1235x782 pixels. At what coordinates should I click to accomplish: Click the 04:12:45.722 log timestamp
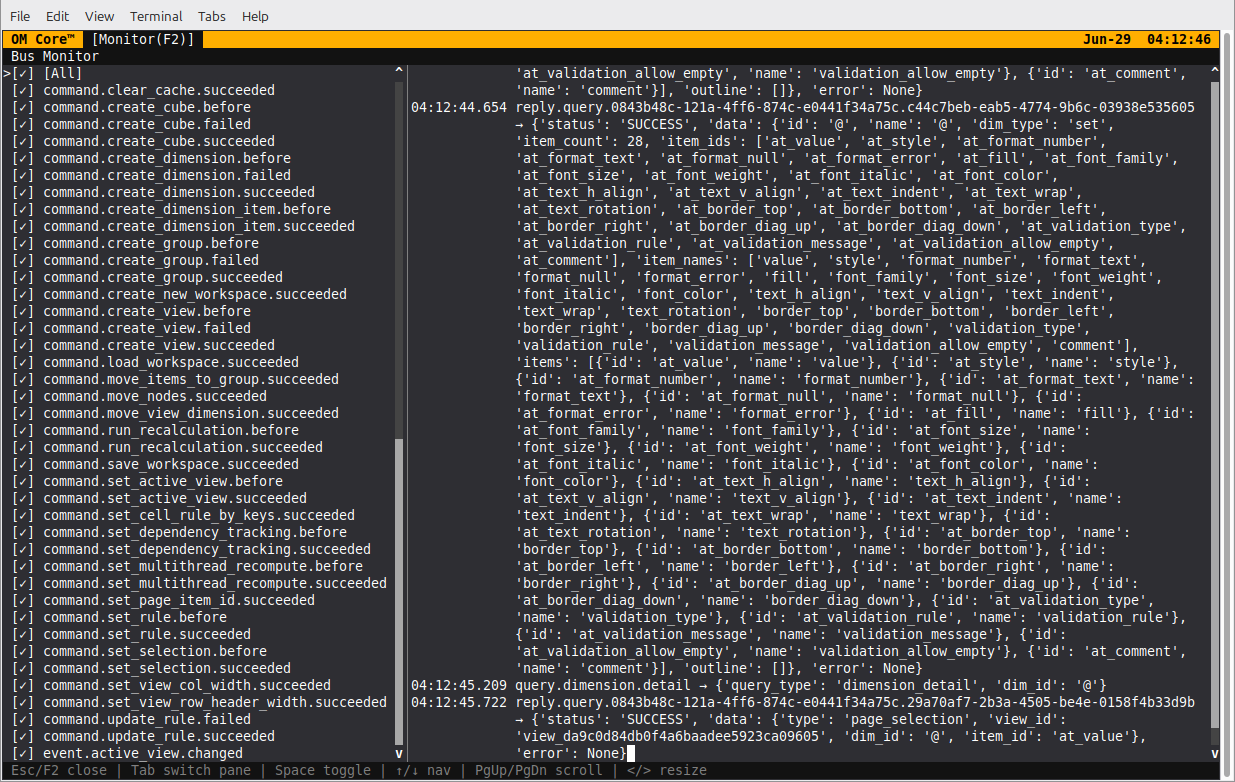(459, 702)
